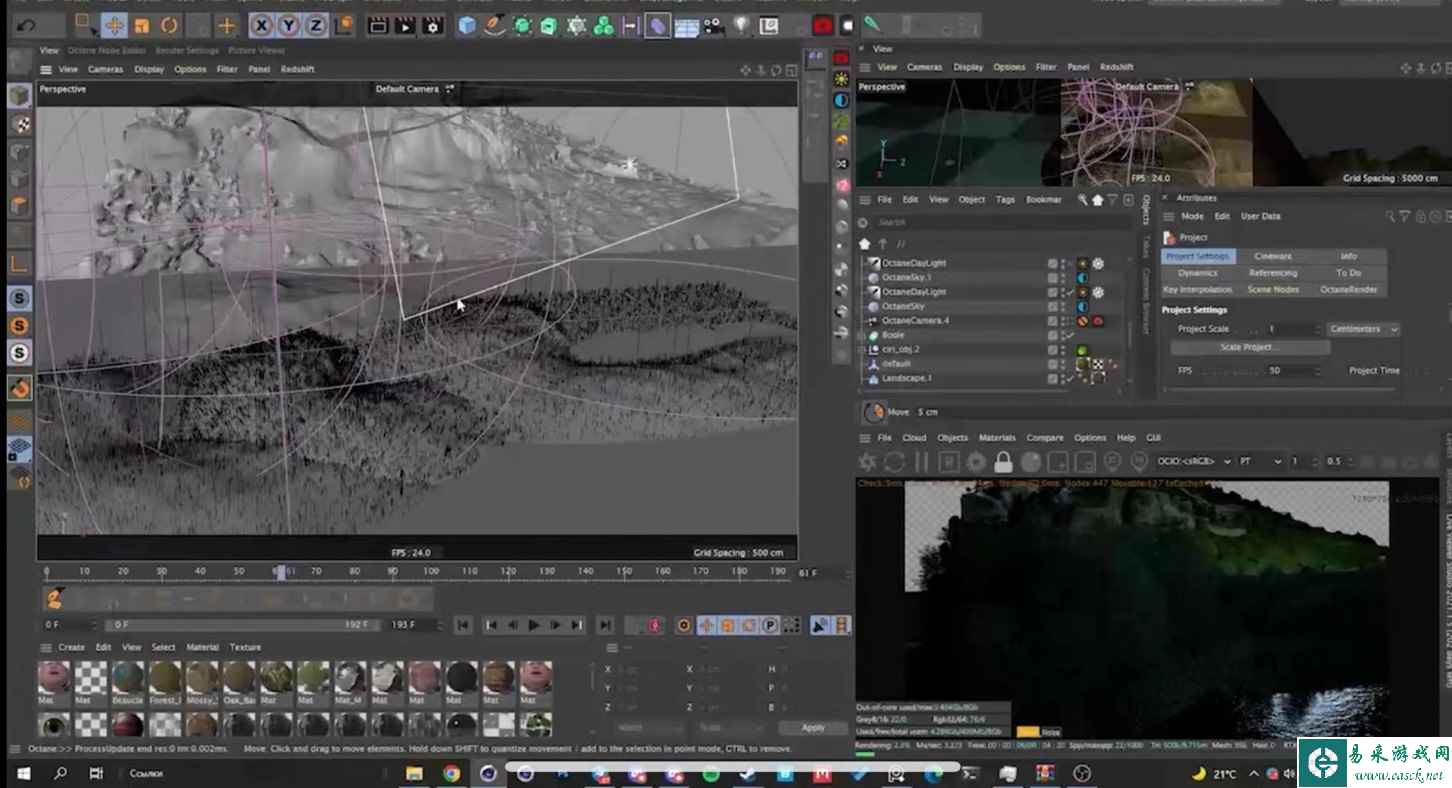Add a Cube primitive object
Viewport: 1452px width, 788px height.
coord(467,25)
